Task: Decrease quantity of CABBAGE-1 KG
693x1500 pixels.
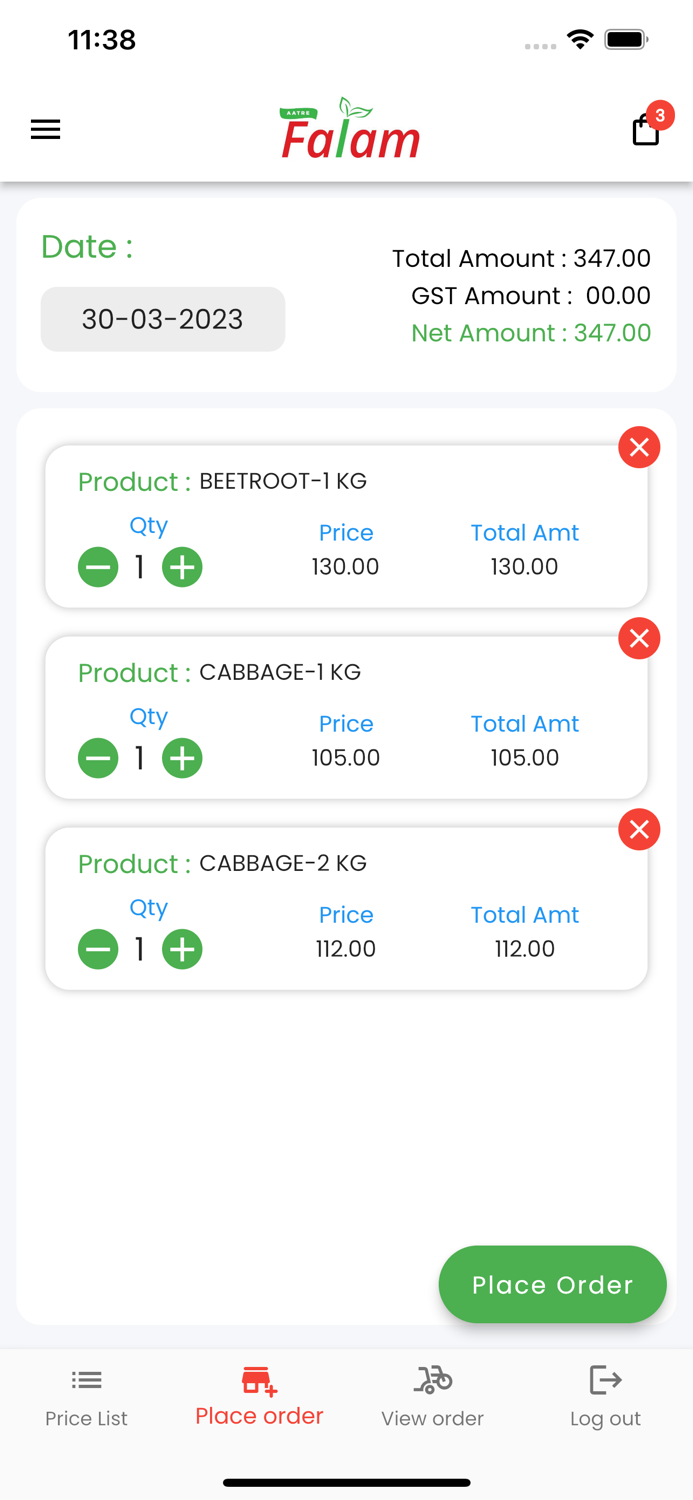Action: click(98, 758)
